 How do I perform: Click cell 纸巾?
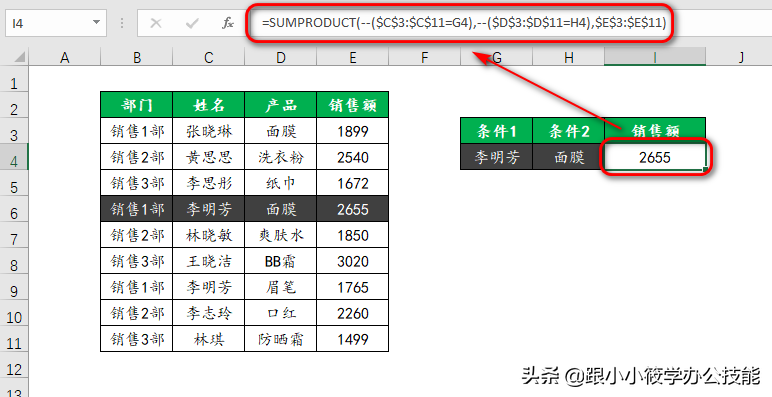click(281, 183)
